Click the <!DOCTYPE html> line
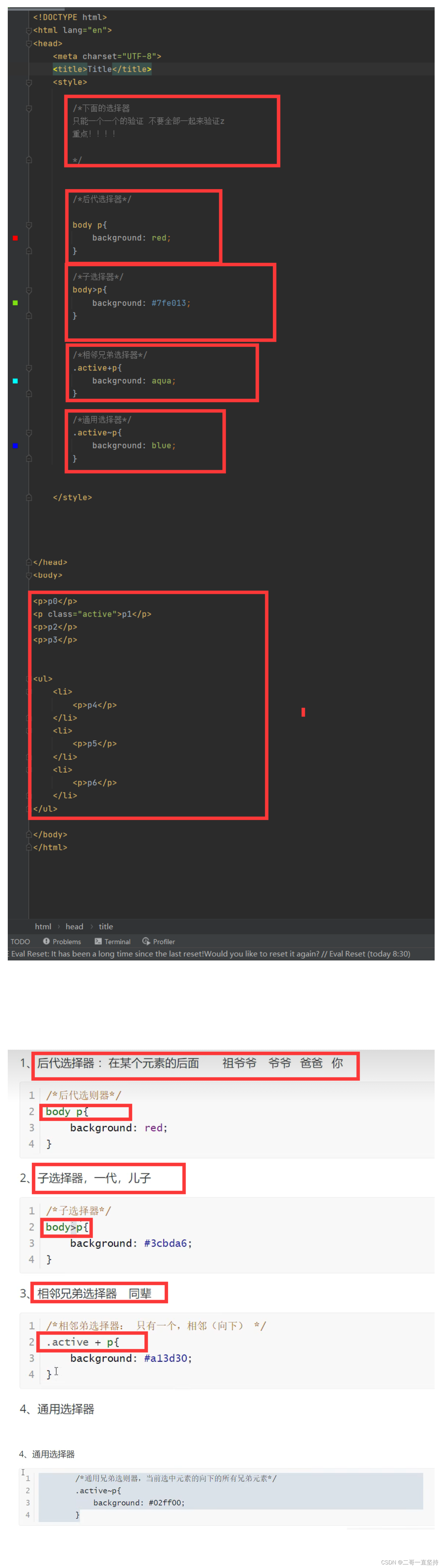 [70, 17]
